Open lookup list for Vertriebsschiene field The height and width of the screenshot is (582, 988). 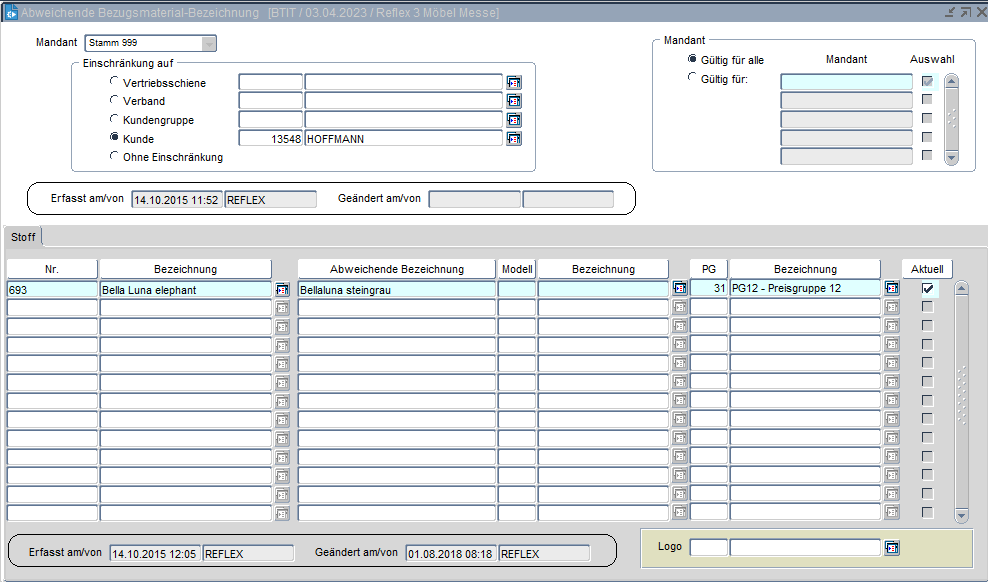[x=514, y=83]
